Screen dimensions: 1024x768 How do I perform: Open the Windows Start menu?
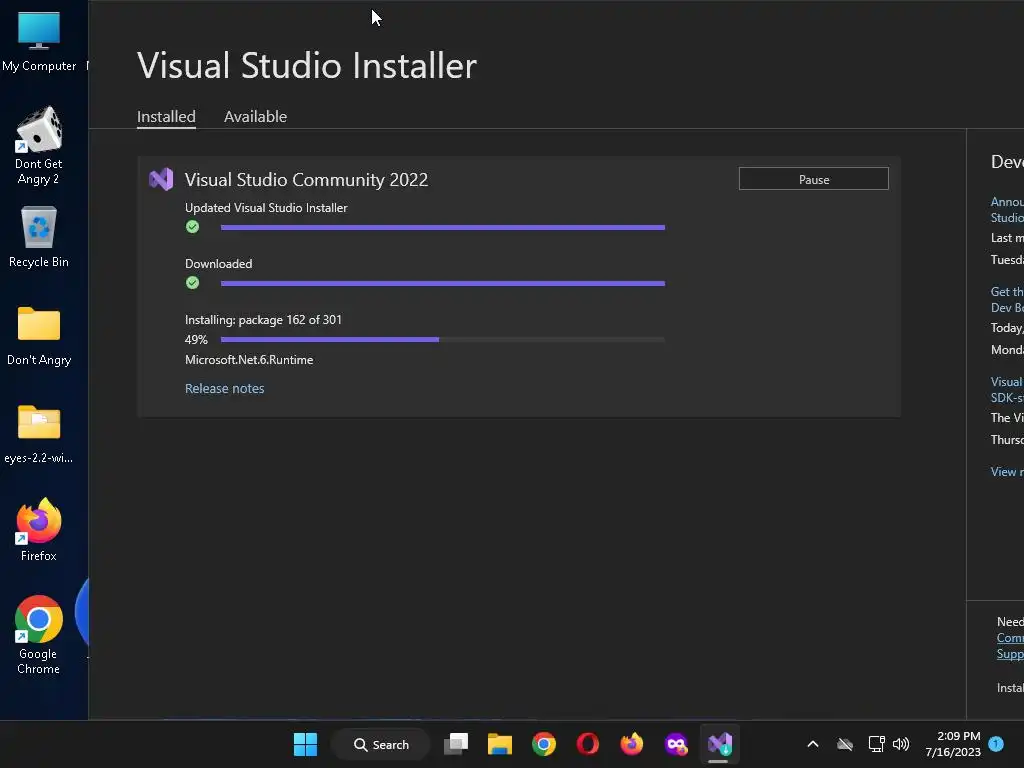305,744
